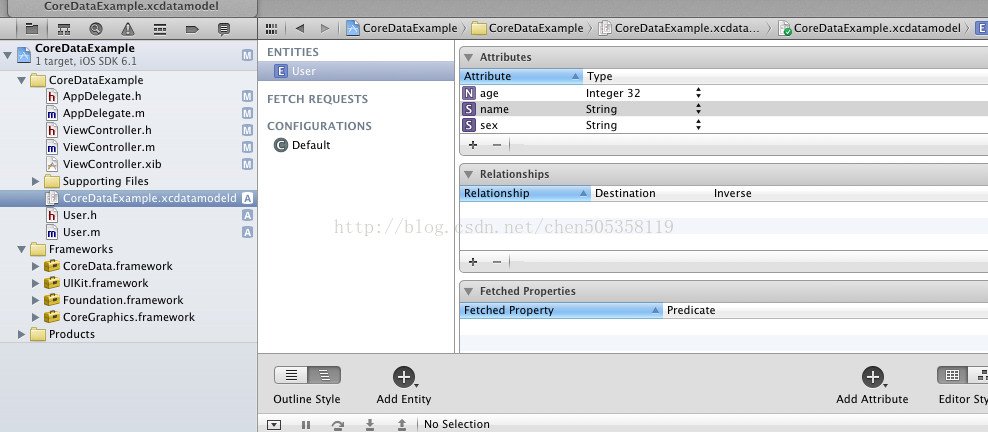Open the Search navigator magnifier icon
The image size is (988, 432).
point(96,29)
